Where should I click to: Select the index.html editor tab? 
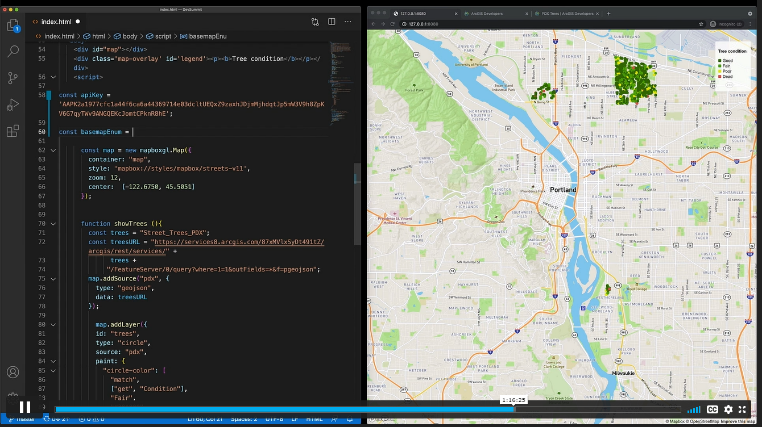click(56, 22)
